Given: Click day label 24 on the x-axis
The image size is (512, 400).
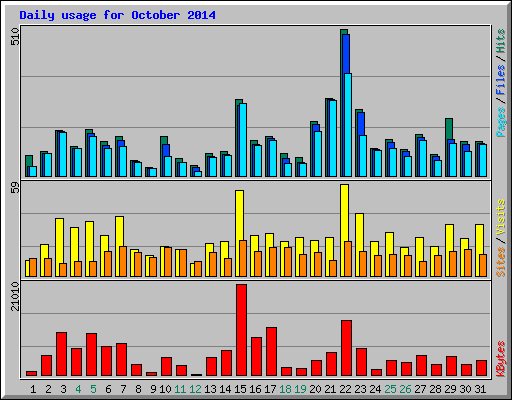Looking at the screenshot, I should tap(375, 389).
